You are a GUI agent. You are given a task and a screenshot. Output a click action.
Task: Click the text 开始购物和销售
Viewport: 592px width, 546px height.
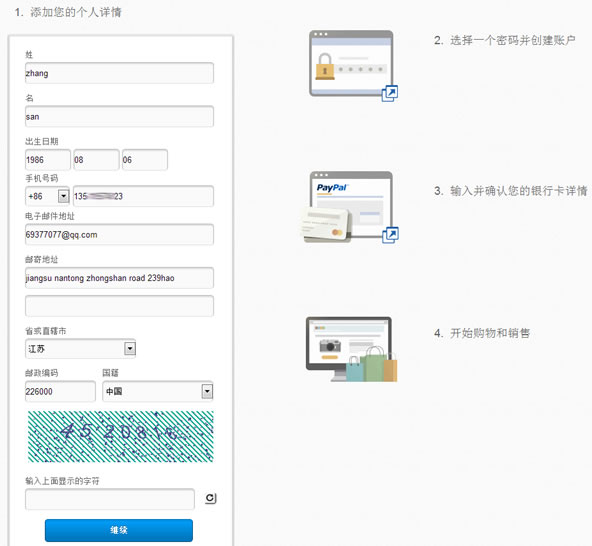(x=490, y=333)
